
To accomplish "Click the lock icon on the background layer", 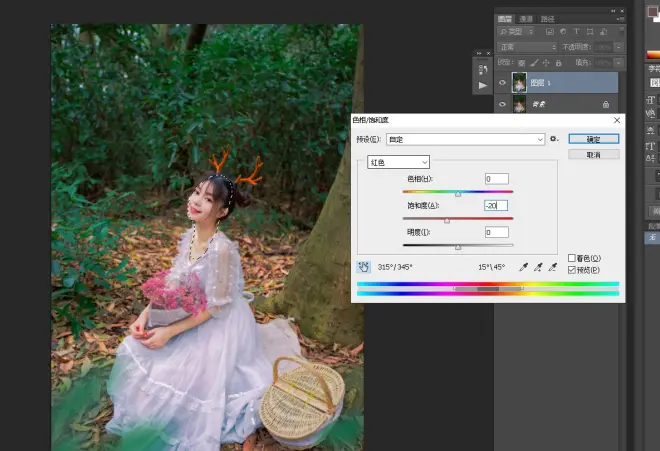I will pyautogui.click(x=606, y=103).
